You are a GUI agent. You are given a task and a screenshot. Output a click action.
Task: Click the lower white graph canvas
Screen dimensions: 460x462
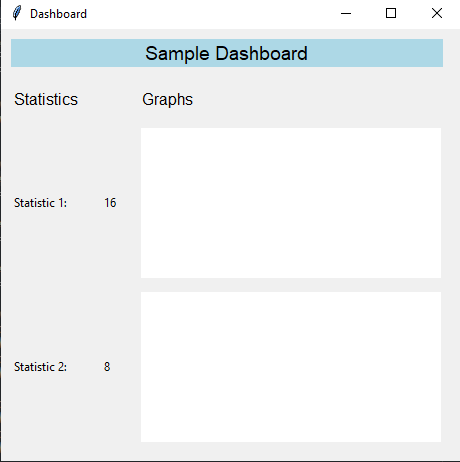(291, 367)
